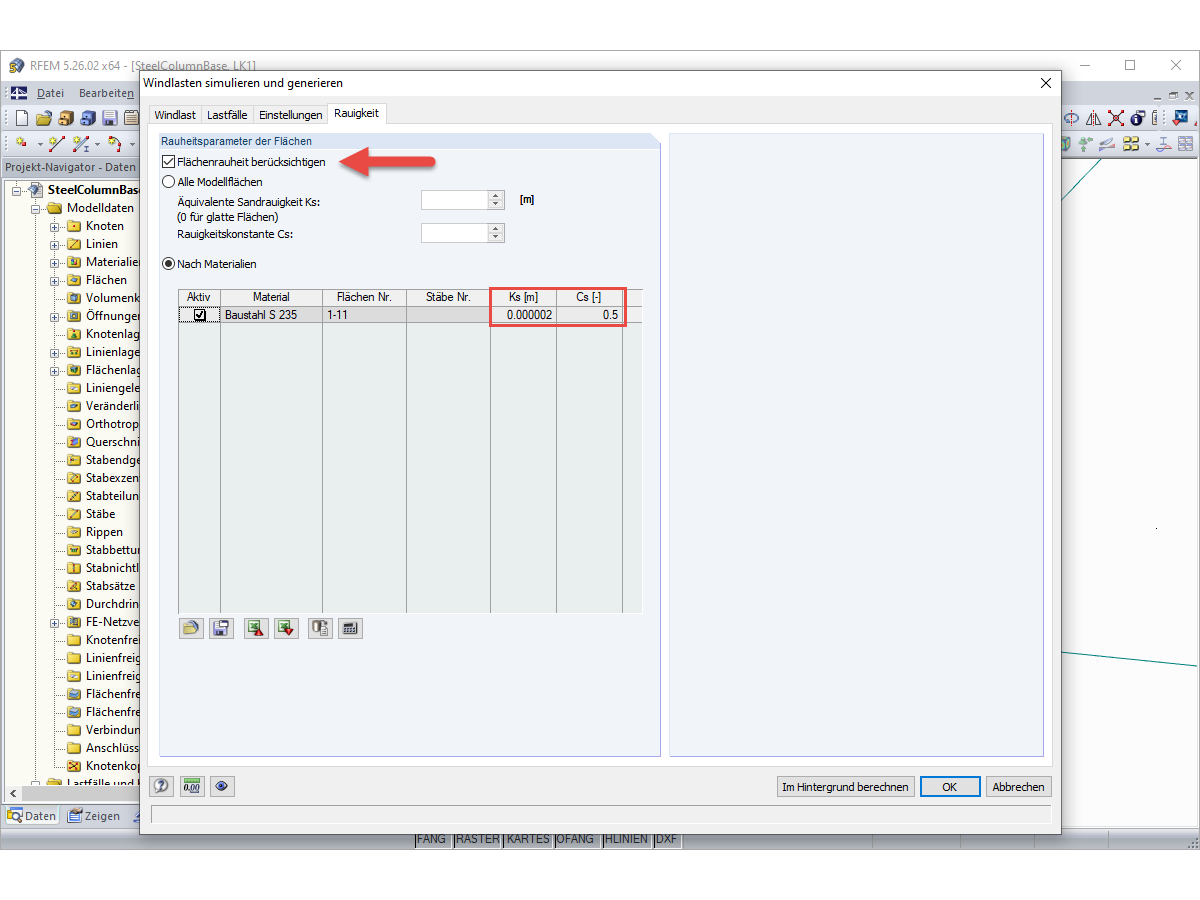Select the Stäbe item in navigator tree
The width and height of the screenshot is (1200, 900).
100,514
